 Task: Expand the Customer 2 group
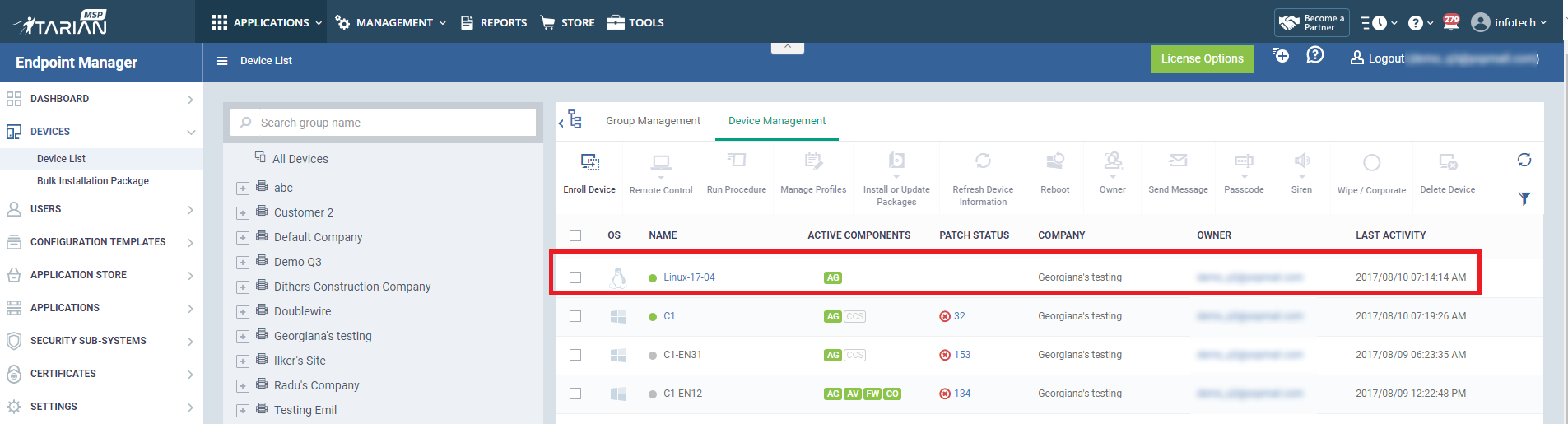[243, 213]
